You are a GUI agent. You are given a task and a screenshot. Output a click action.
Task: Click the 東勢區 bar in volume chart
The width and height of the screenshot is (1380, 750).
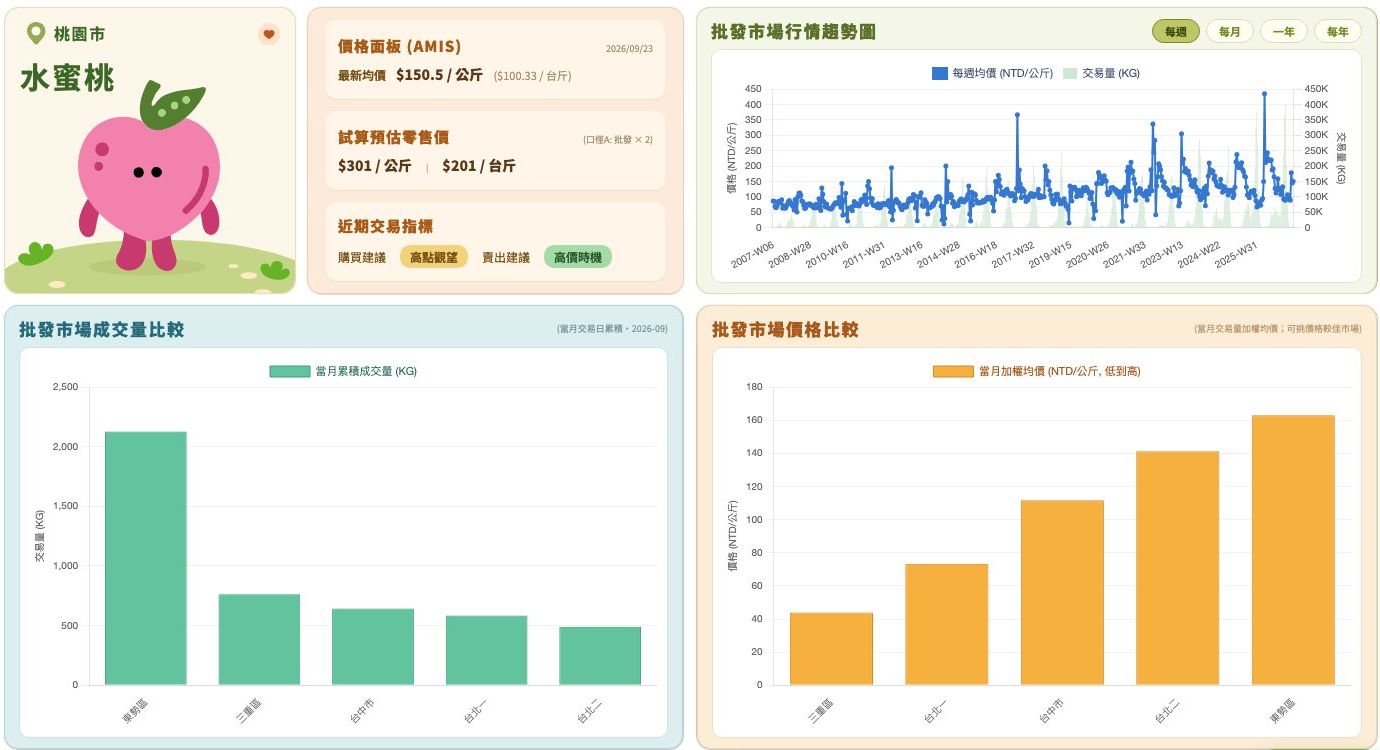[x=146, y=558]
